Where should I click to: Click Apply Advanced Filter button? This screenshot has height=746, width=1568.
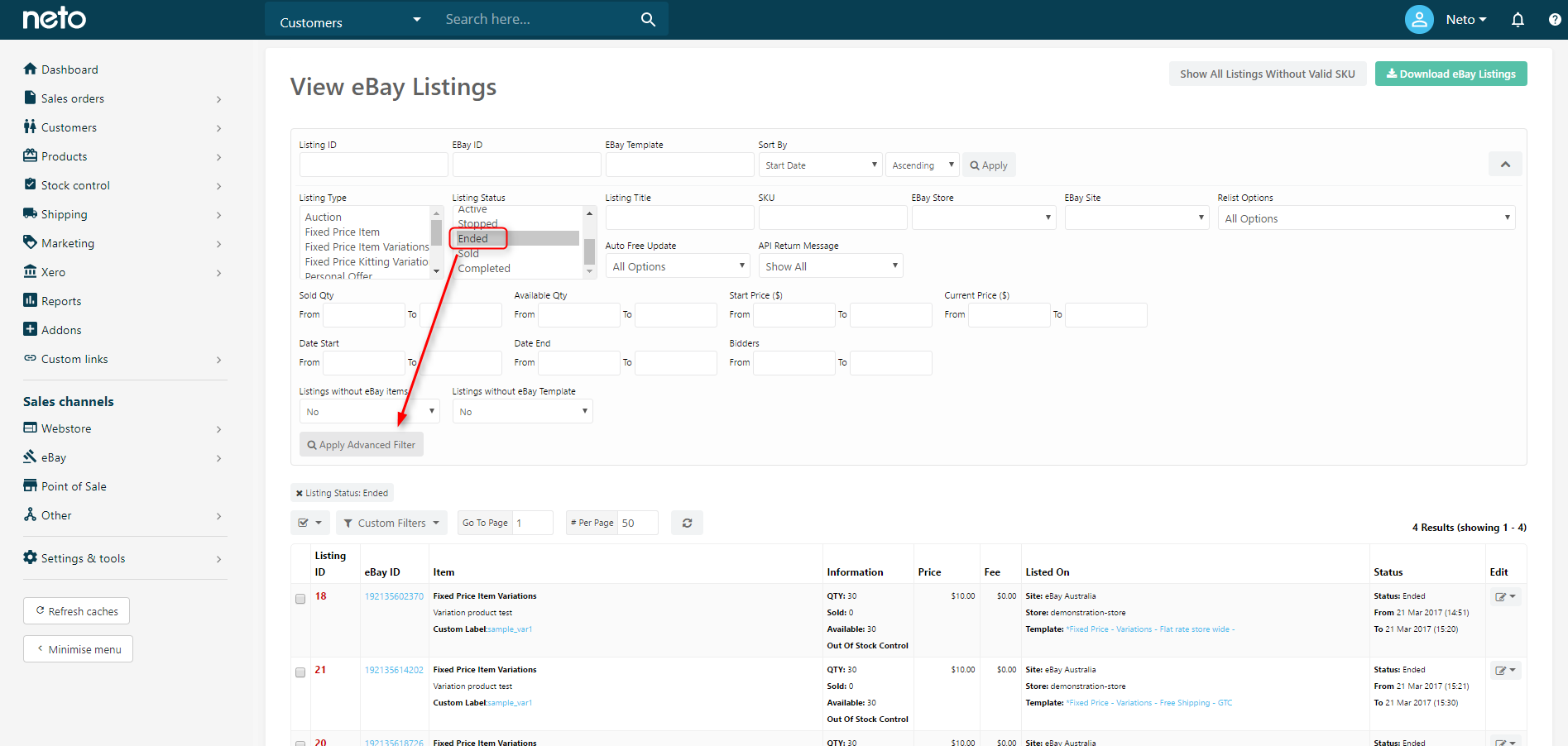coord(362,445)
